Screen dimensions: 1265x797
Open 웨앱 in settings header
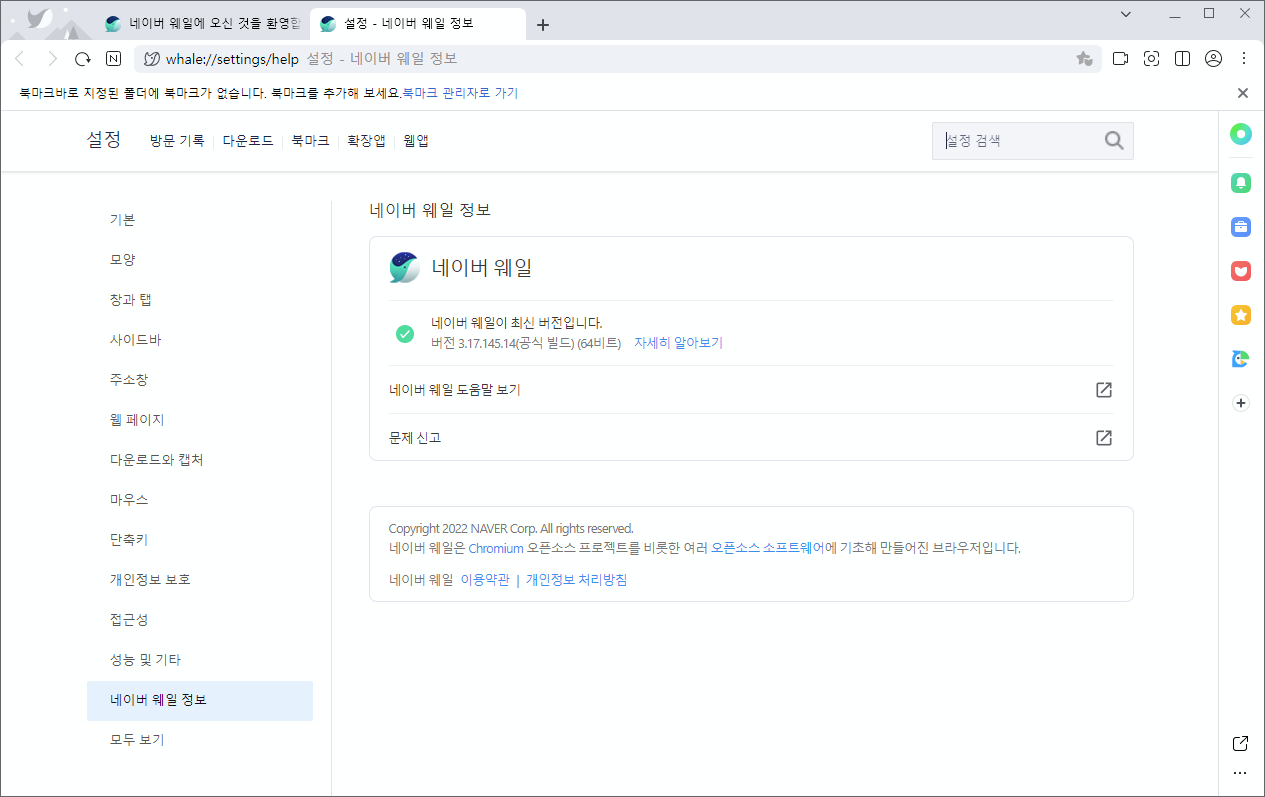pos(416,141)
